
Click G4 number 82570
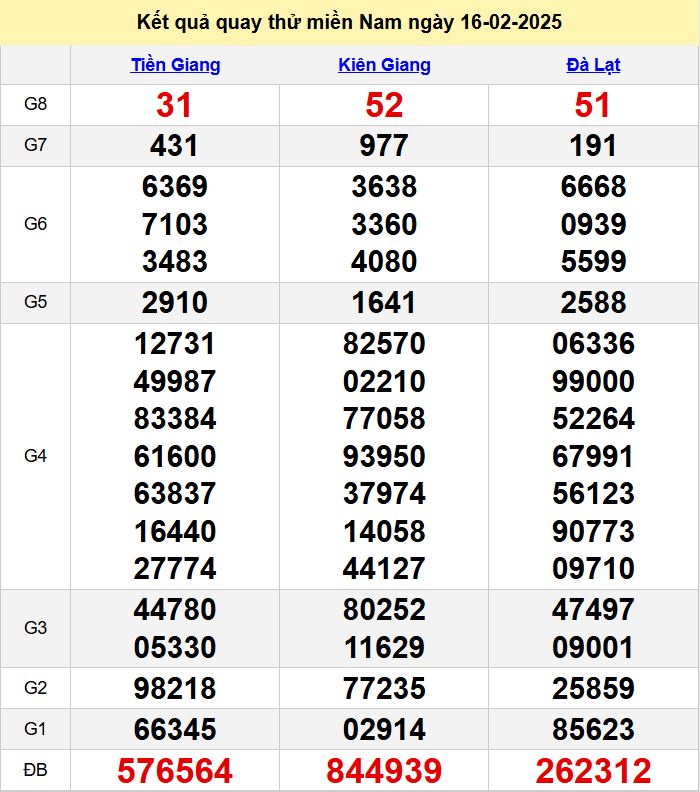[x=384, y=344]
